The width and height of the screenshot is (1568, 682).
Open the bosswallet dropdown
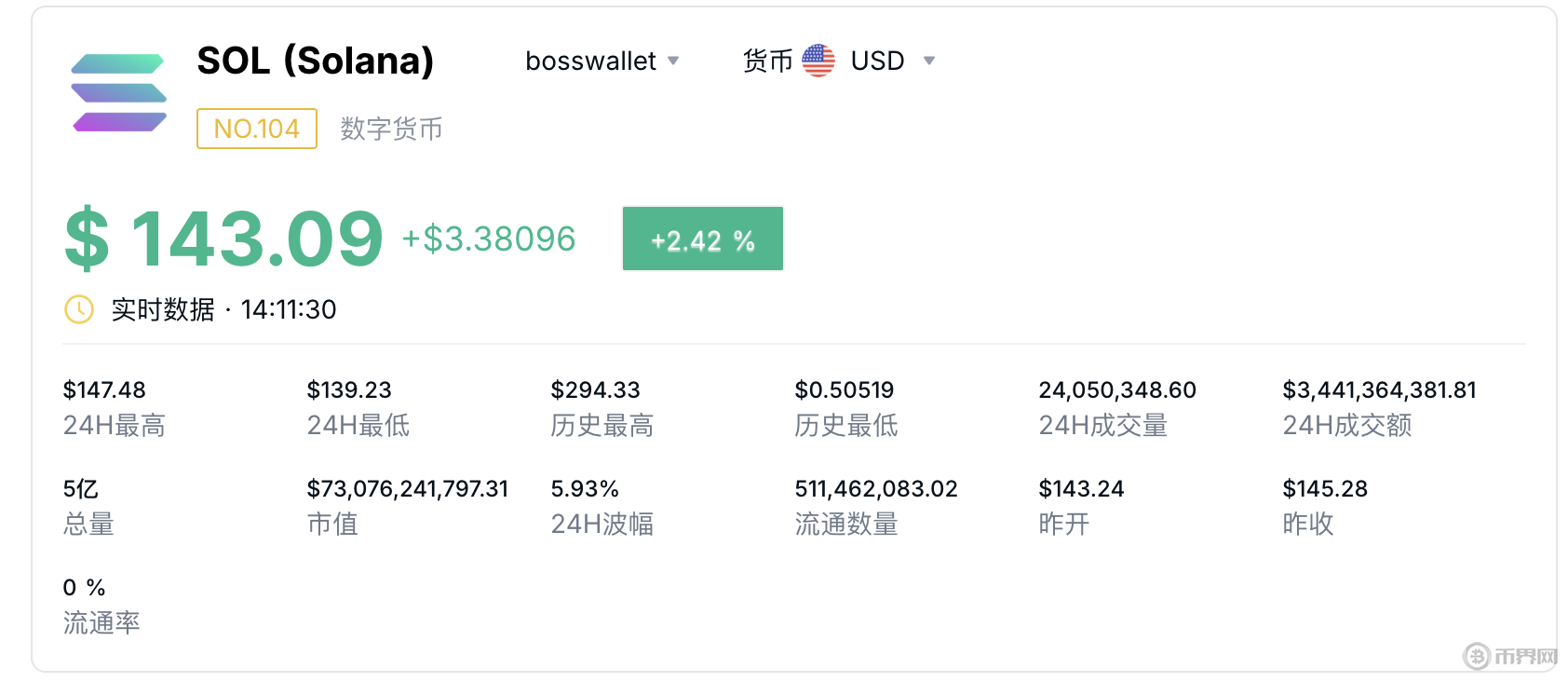point(602,61)
